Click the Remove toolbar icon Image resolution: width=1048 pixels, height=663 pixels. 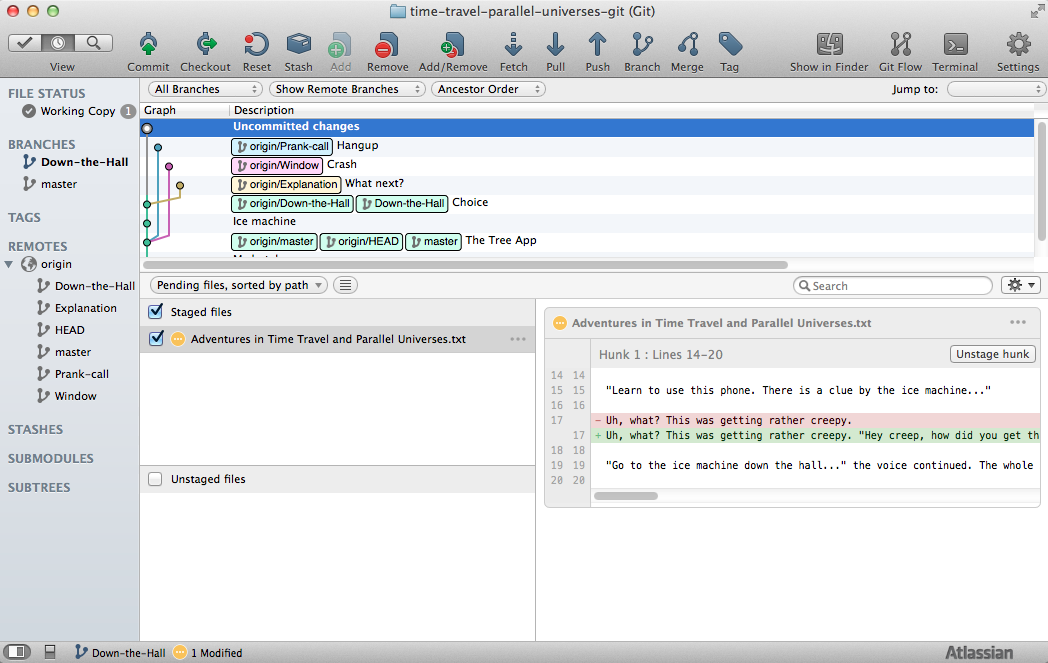coord(387,45)
